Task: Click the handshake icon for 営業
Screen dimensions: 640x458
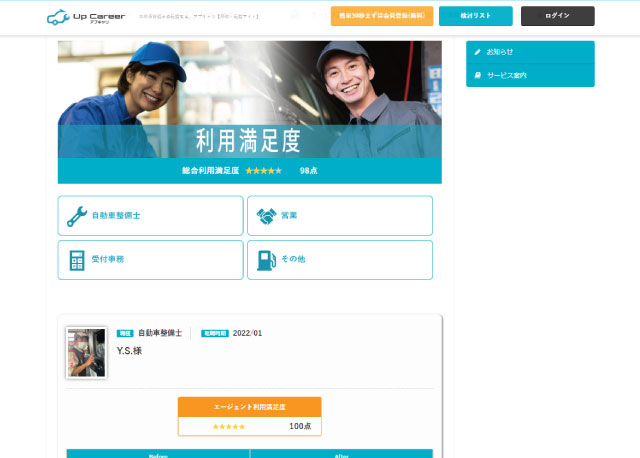Action: [266, 216]
